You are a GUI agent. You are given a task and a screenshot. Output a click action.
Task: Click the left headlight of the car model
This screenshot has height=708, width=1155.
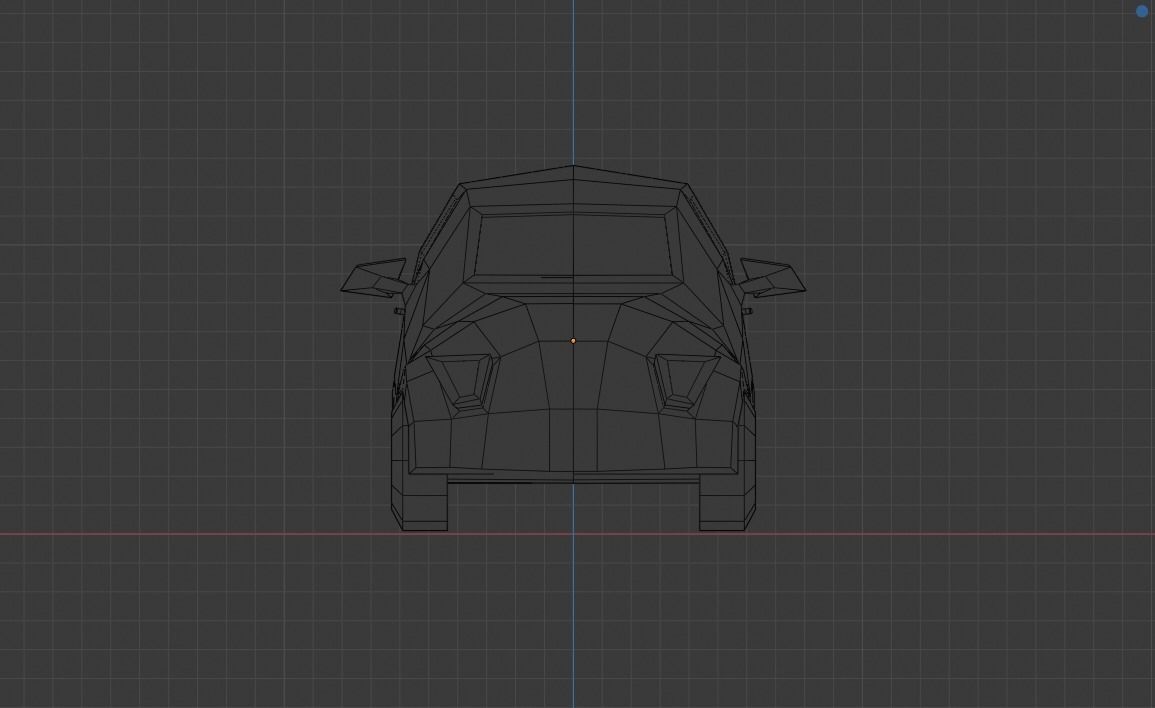461,381
